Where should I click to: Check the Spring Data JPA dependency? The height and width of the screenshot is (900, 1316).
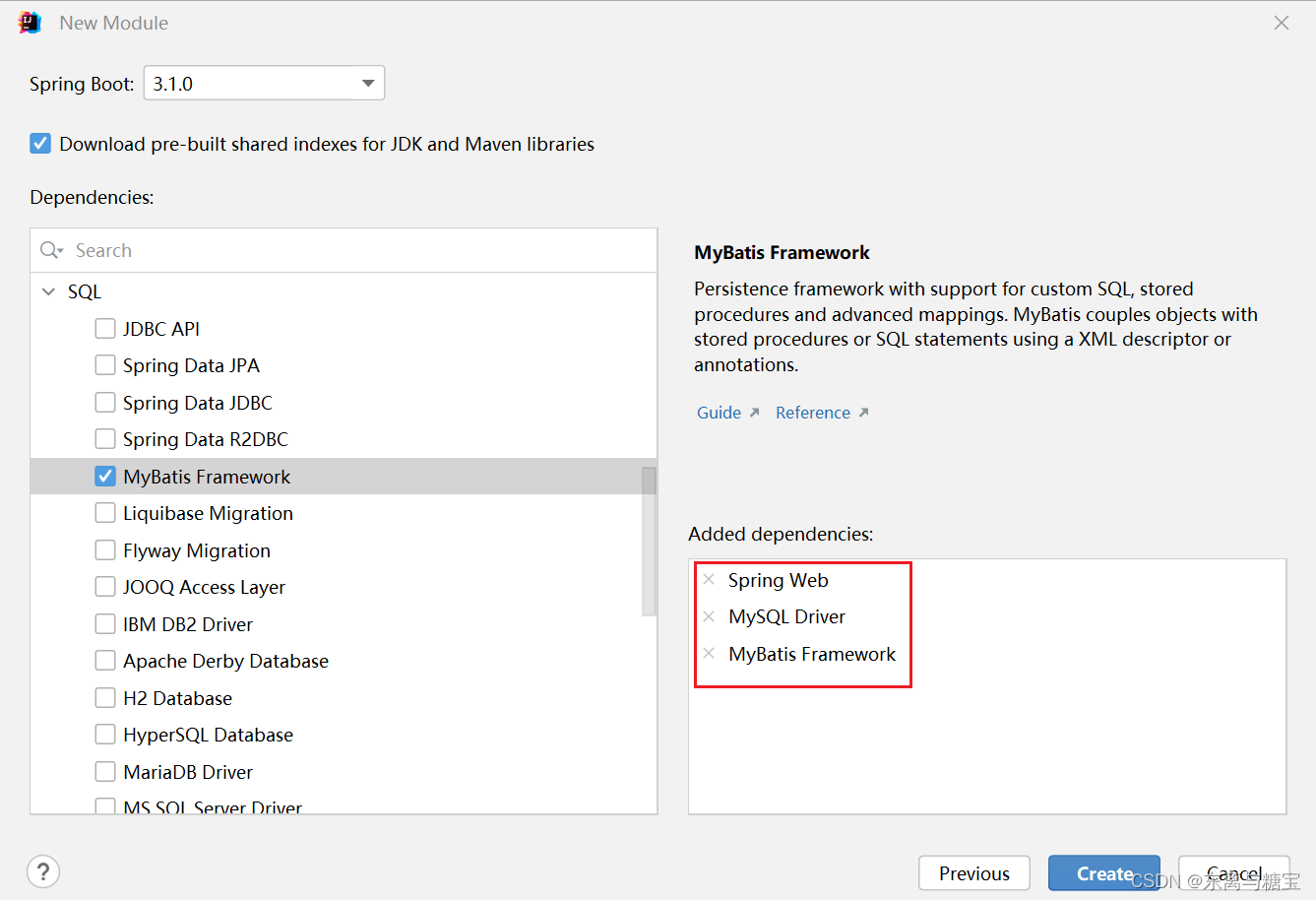pos(105,365)
